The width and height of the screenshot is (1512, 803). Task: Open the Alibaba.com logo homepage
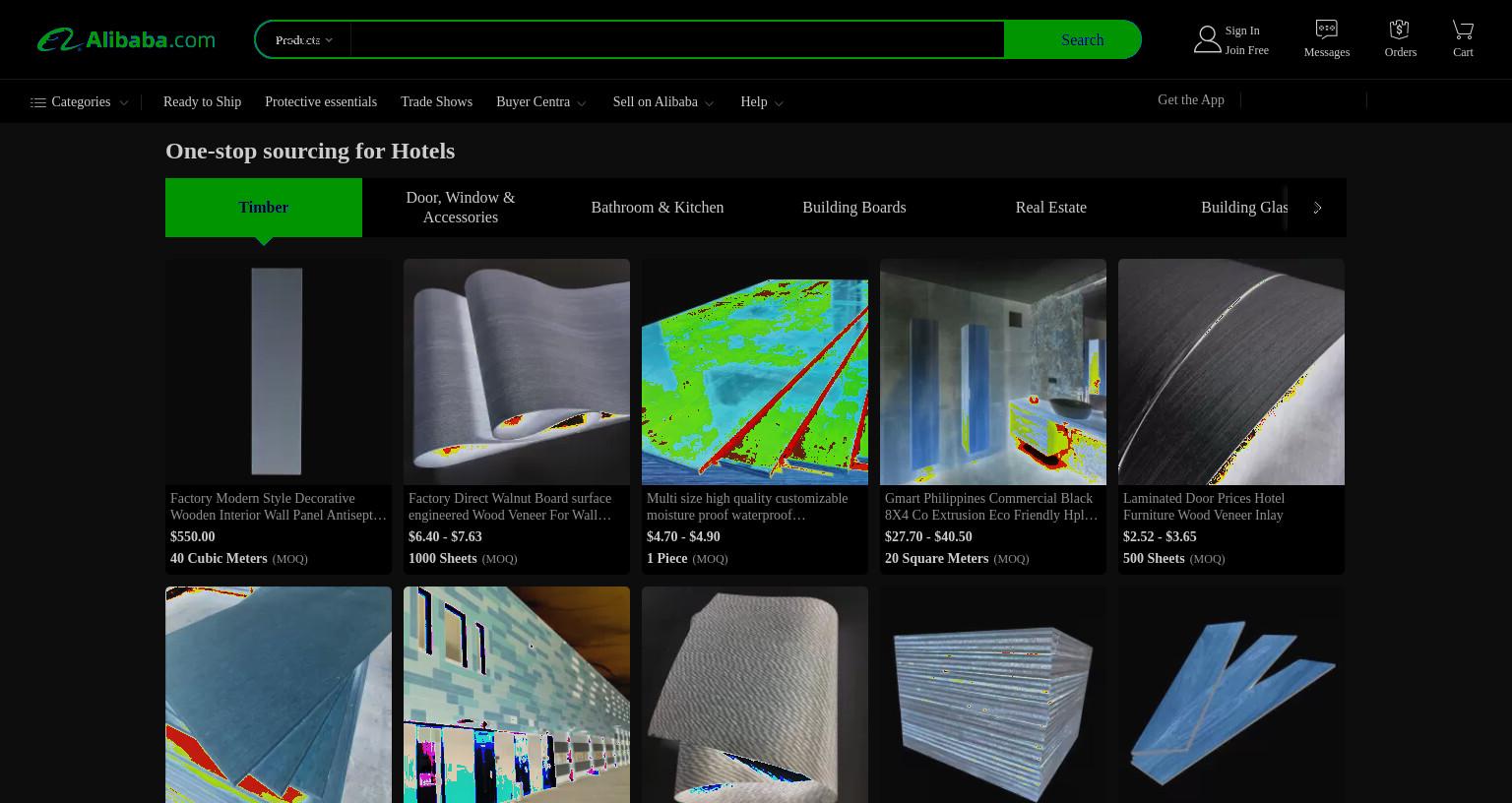click(x=126, y=40)
